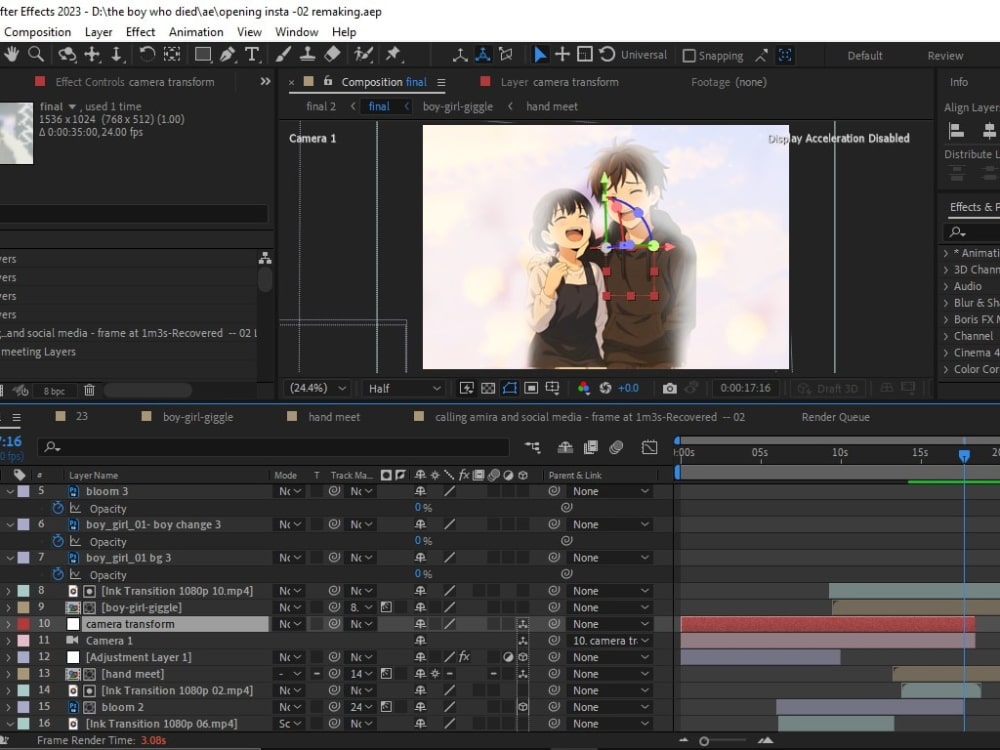1000x750 pixels.
Task: Enable motion blur for timeline
Action: point(616,447)
